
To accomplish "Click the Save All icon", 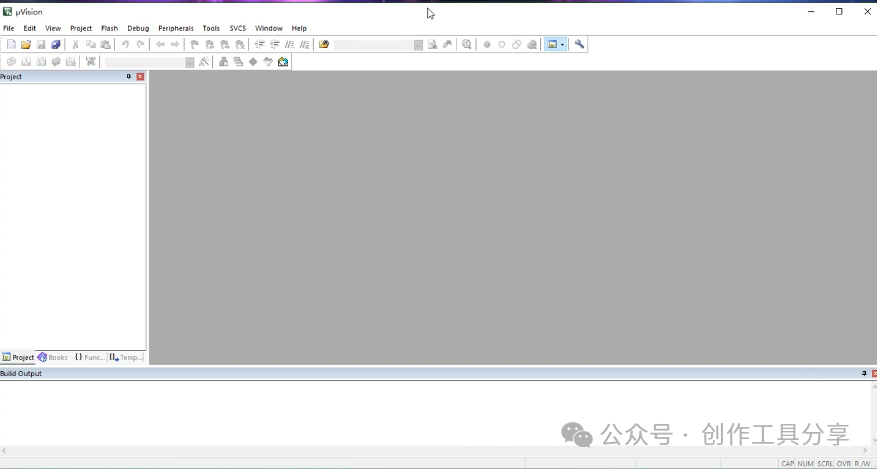I will (x=56, y=44).
